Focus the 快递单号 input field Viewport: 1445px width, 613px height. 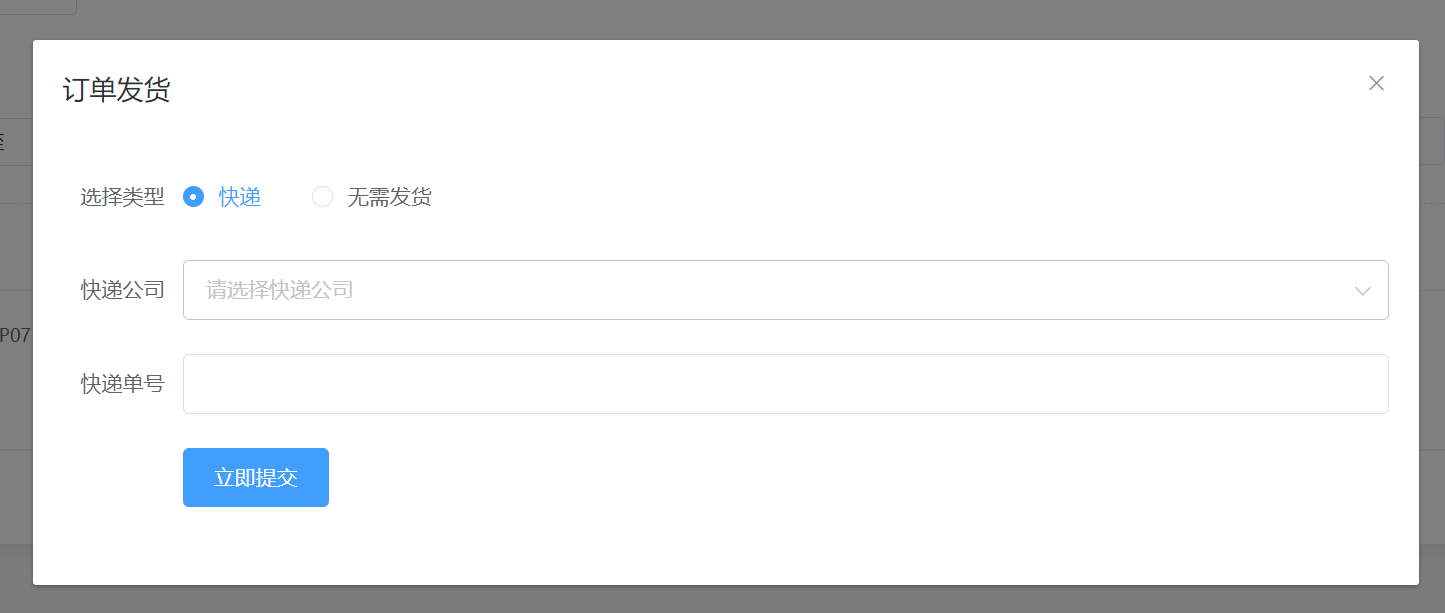(x=785, y=384)
